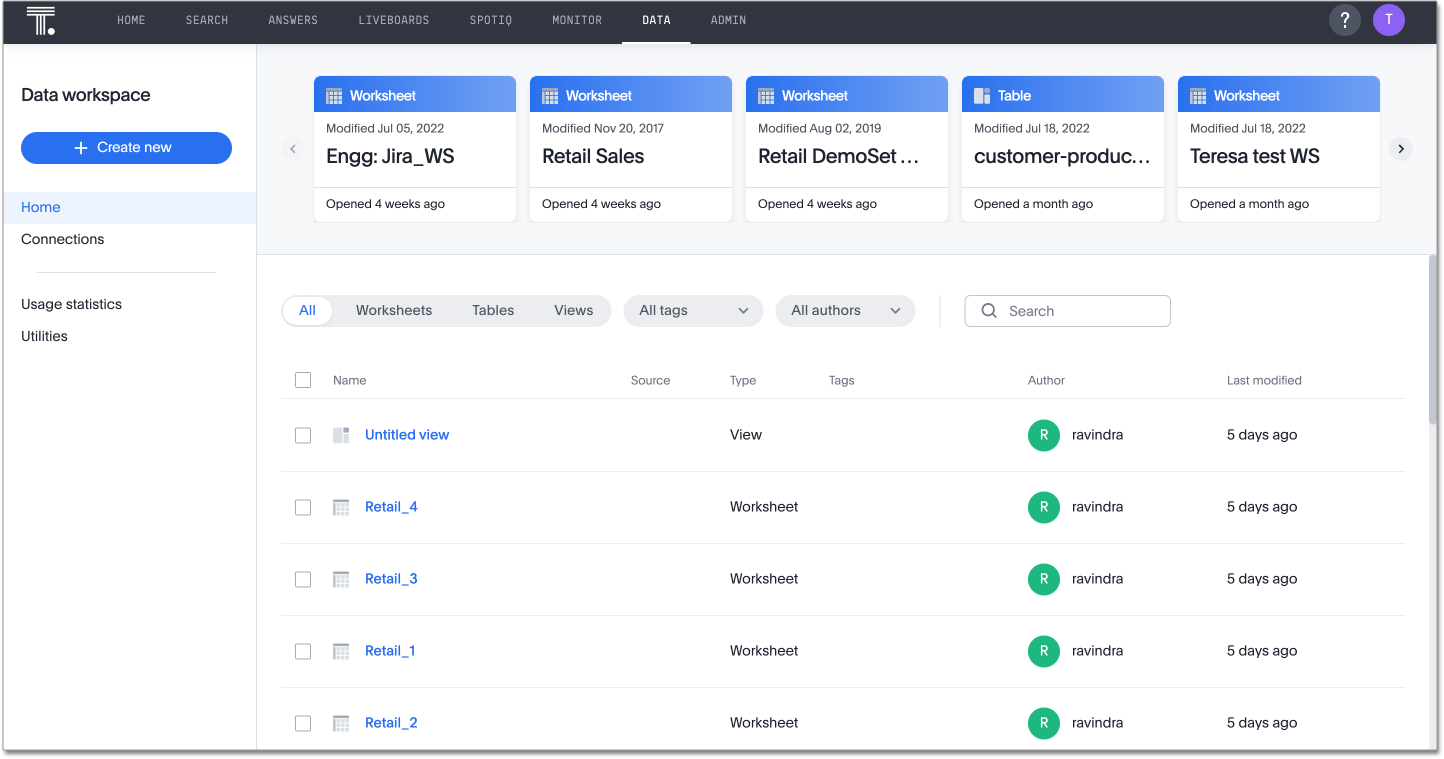Click the worksheet icon on Retail Sales card
The height and width of the screenshot is (759, 1444).
coord(548,94)
